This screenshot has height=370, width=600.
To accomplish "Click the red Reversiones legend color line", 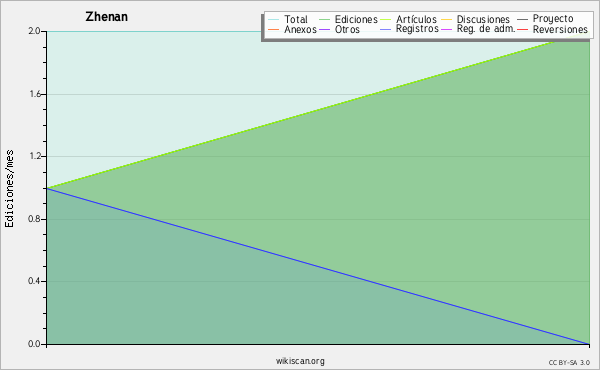I will tap(522, 29).
